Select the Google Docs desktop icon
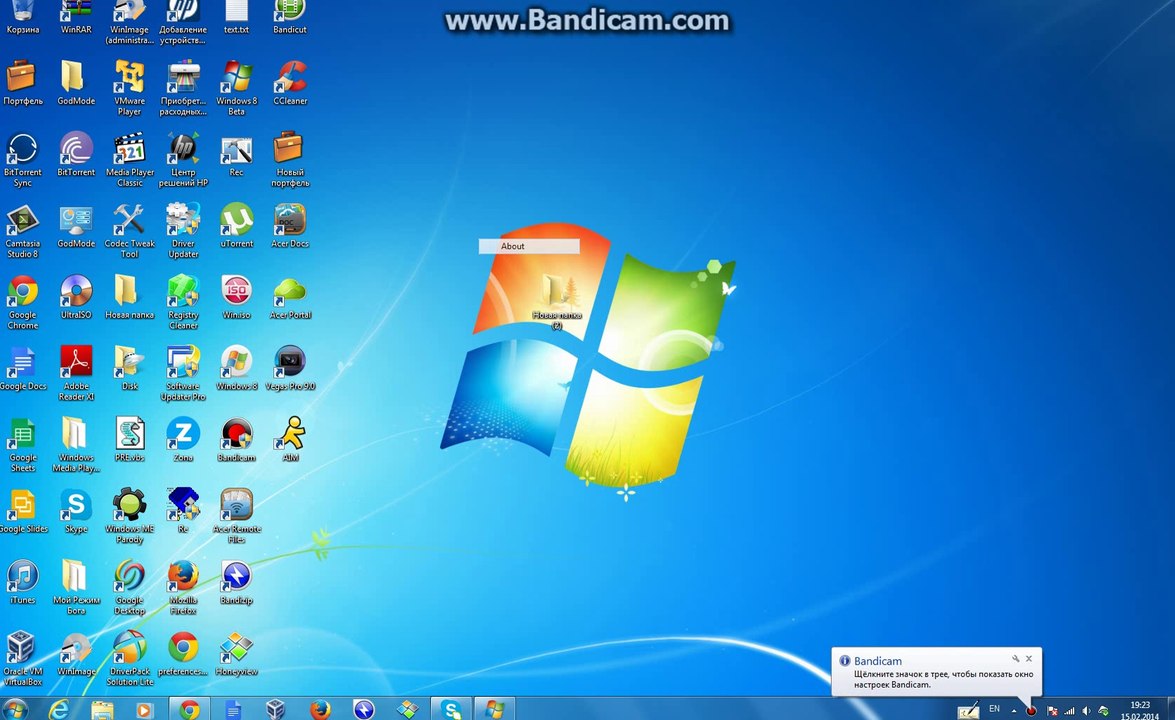Viewport: 1175px width, 720px height. pyautogui.click(x=22, y=368)
